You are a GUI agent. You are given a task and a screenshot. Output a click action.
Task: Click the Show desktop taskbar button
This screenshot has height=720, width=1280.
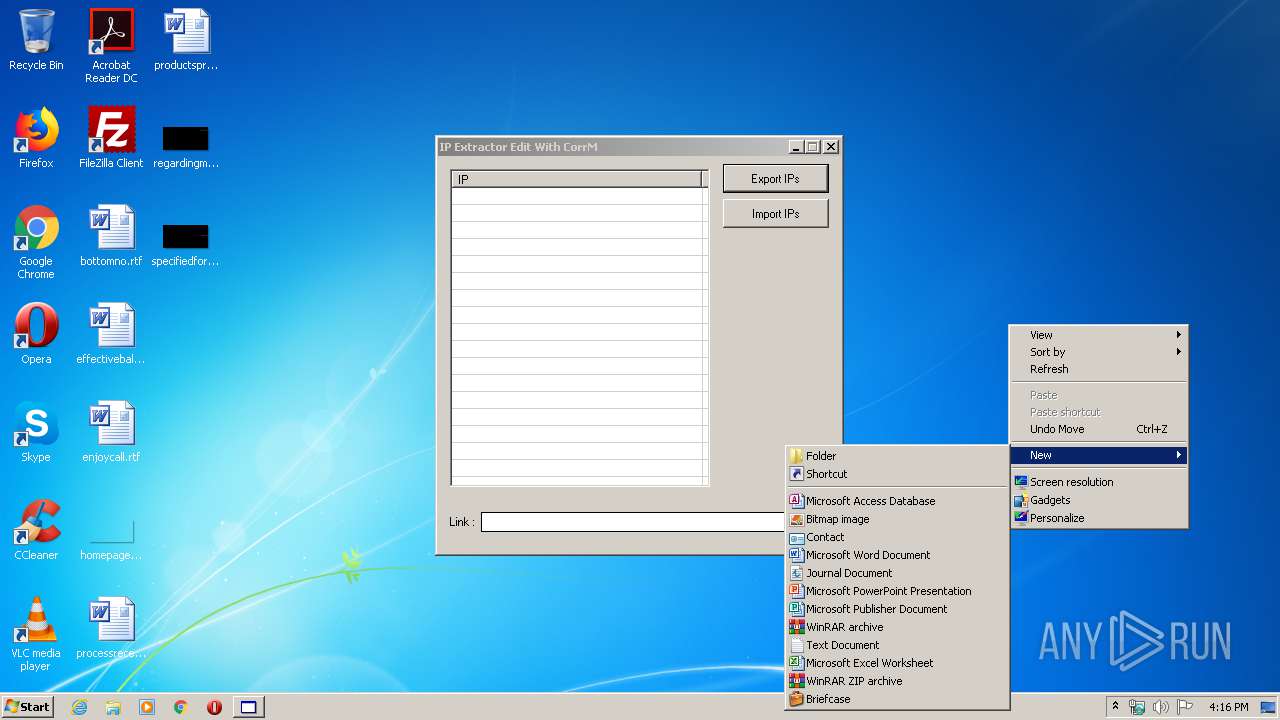(x=1270, y=707)
